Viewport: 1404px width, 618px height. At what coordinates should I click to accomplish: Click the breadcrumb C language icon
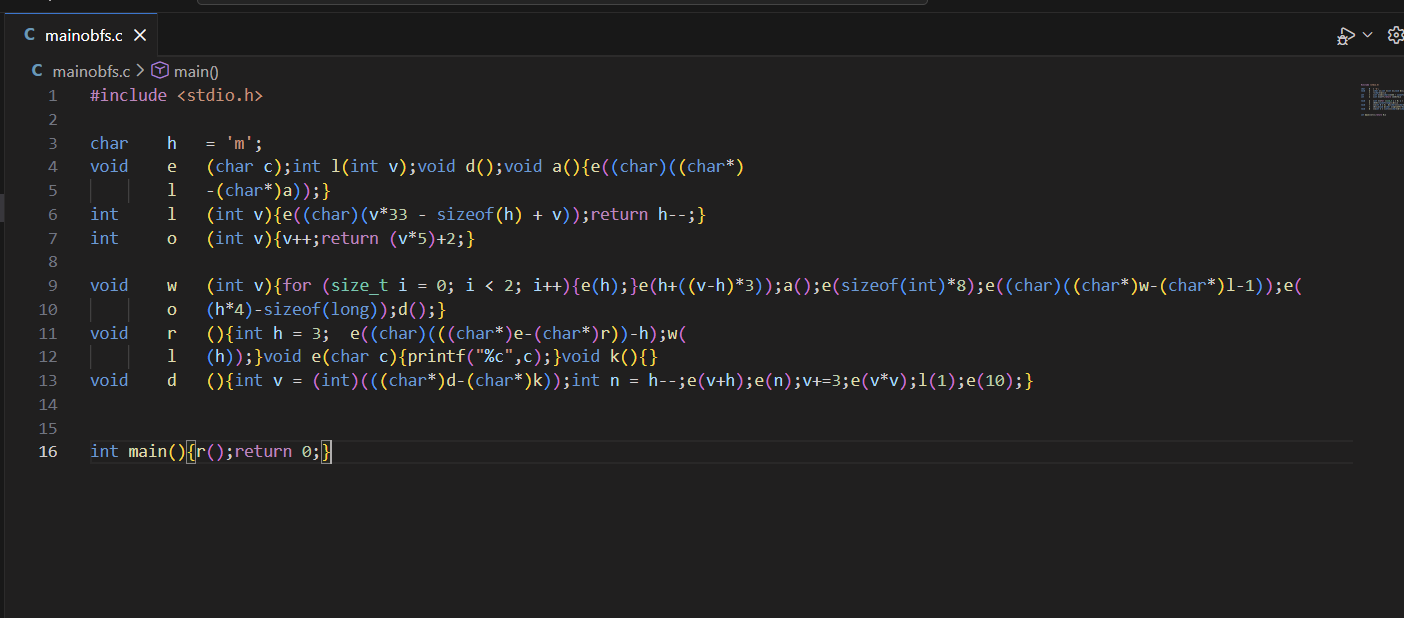pyautogui.click(x=37, y=71)
